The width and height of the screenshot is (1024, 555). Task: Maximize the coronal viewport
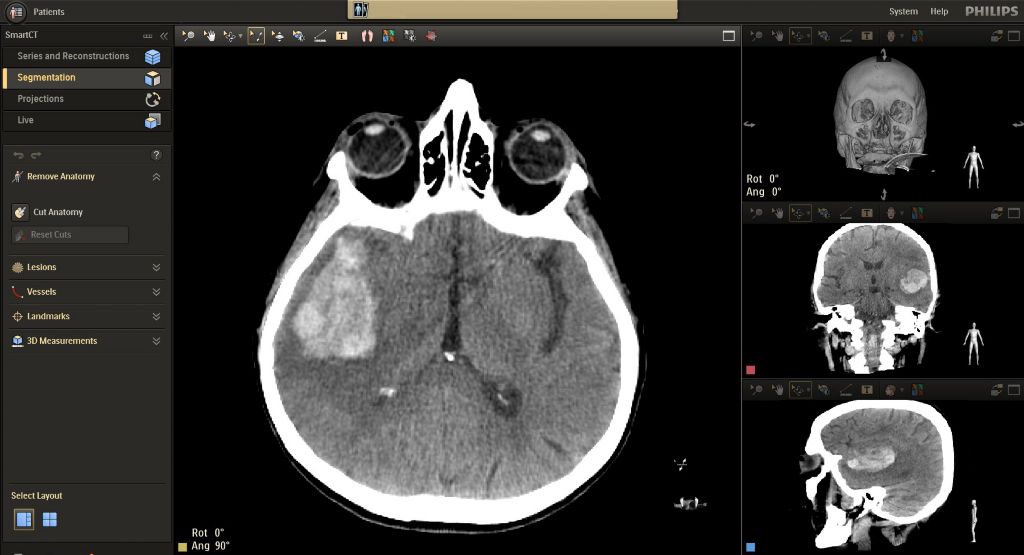[x=1014, y=213]
